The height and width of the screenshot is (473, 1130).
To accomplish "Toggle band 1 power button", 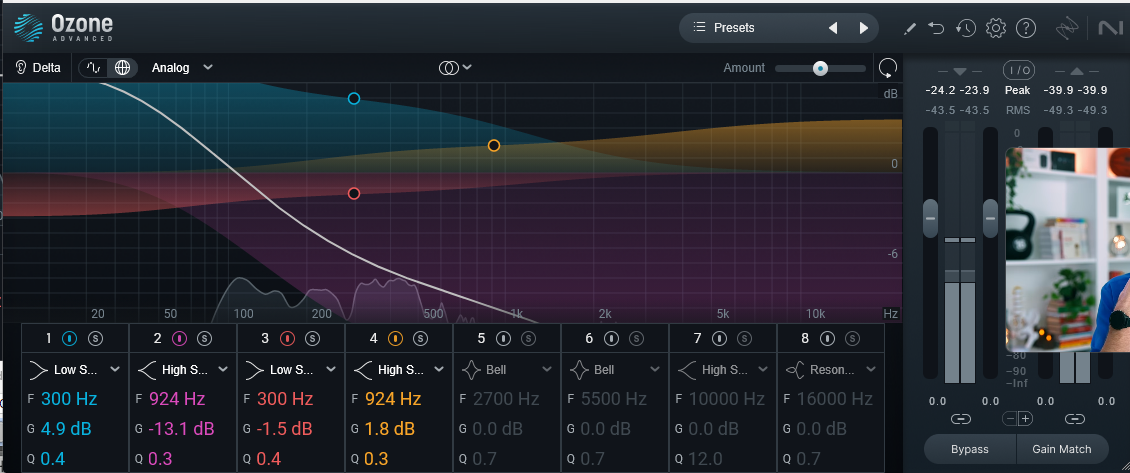I will point(70,338).
